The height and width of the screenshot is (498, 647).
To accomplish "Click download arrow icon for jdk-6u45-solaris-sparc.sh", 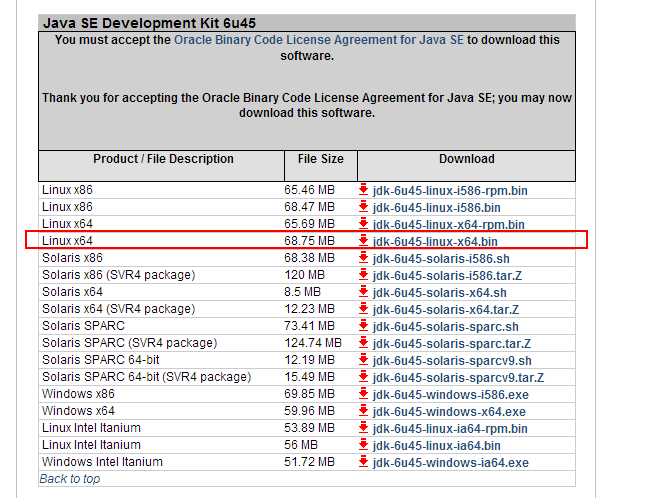I will click(363, 326).
